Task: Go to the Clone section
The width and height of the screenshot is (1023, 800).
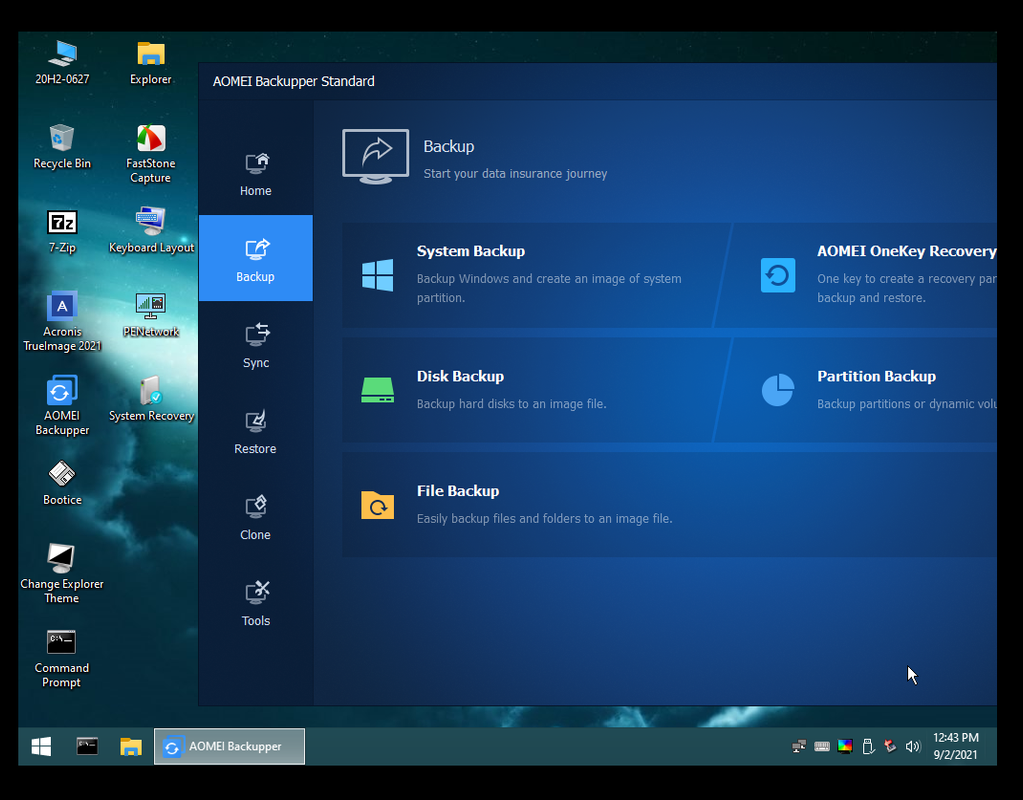Action: 255,517
